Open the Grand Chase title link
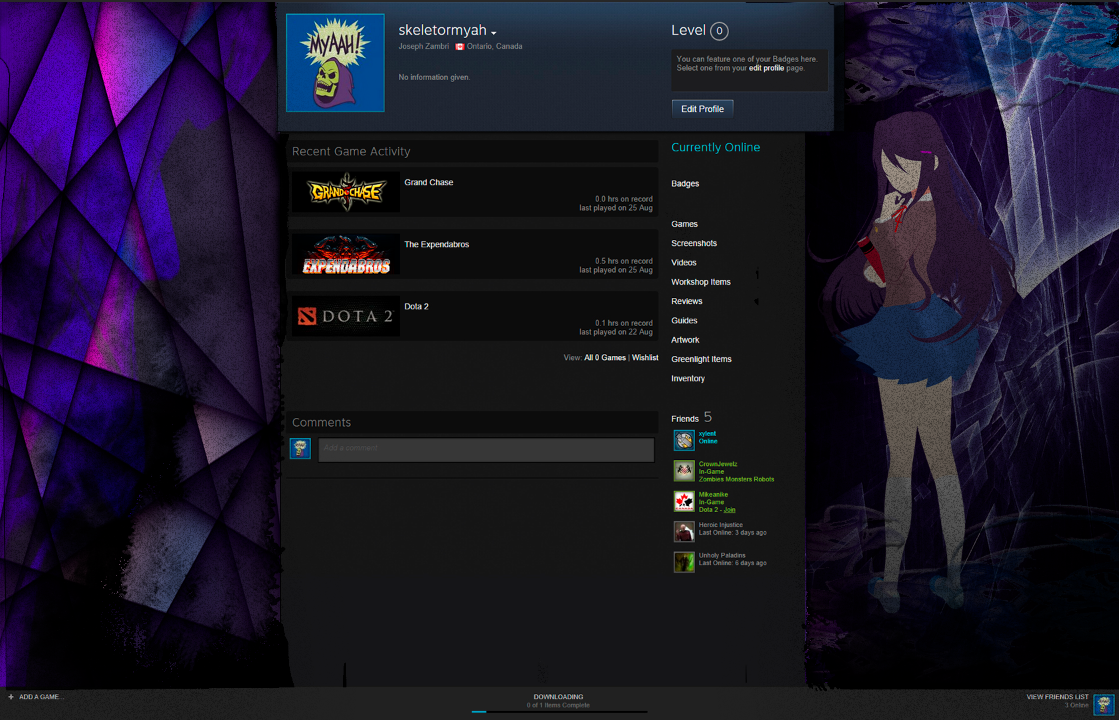Image resolution: width=1119 pixels, height=720 pixels. pos(428,183)
